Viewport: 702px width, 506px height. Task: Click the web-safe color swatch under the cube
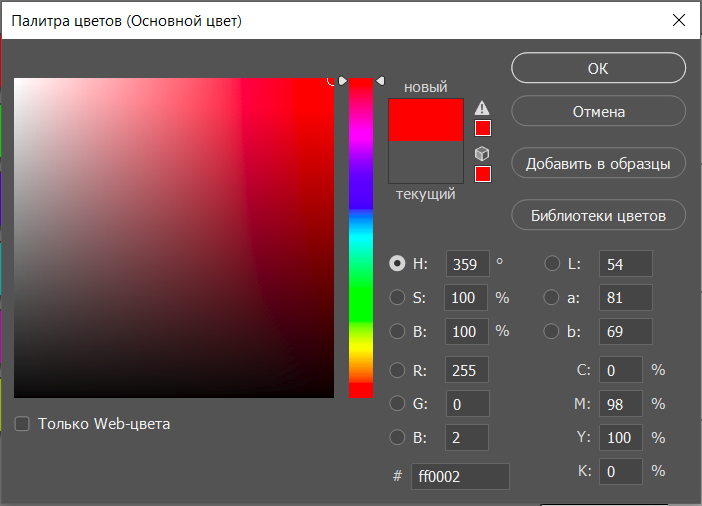(483, 174)
